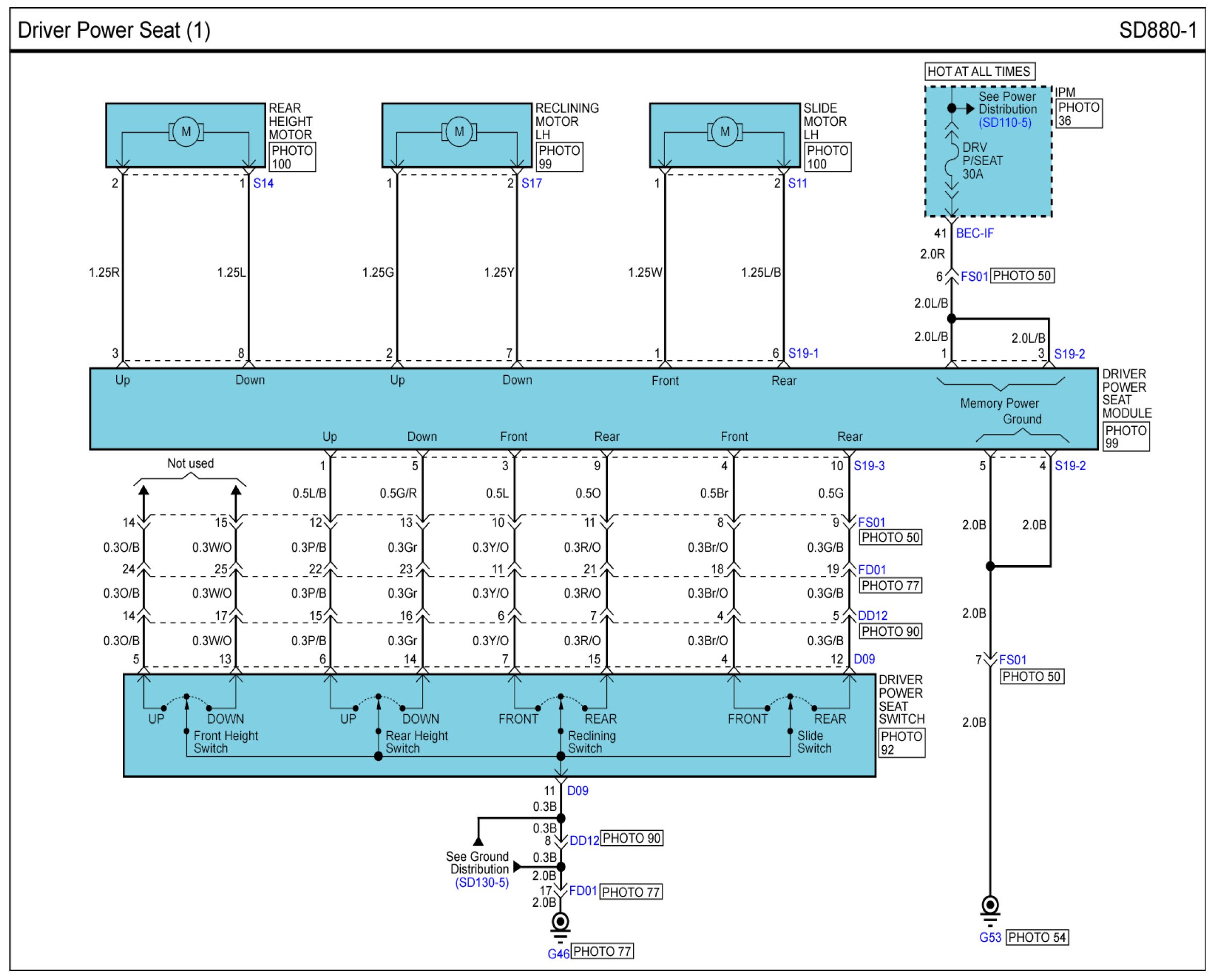Click the 2.0R wire label

pyautogui.click(x=932, y=254)
